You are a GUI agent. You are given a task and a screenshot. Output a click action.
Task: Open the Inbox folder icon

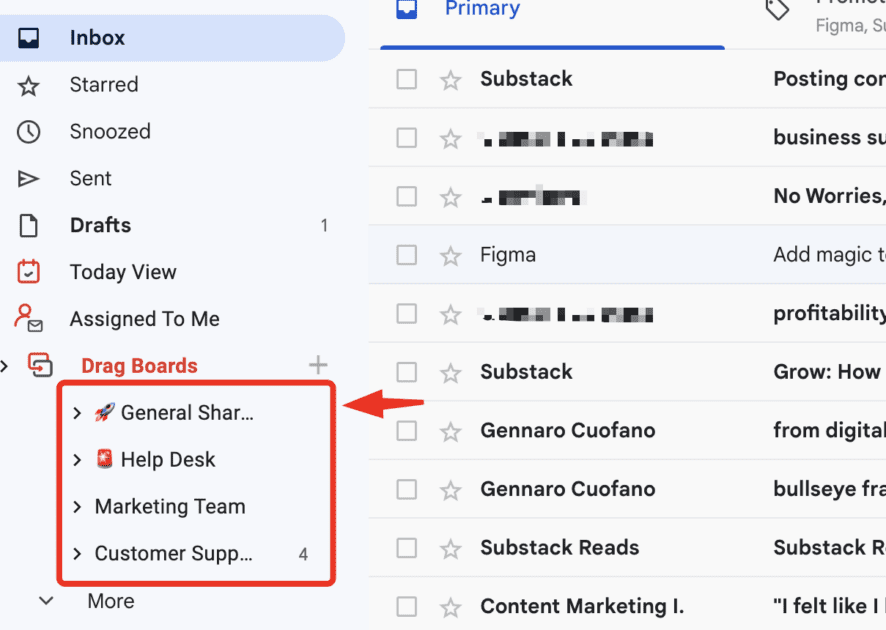pyautogui.click(x=28, y=38)
